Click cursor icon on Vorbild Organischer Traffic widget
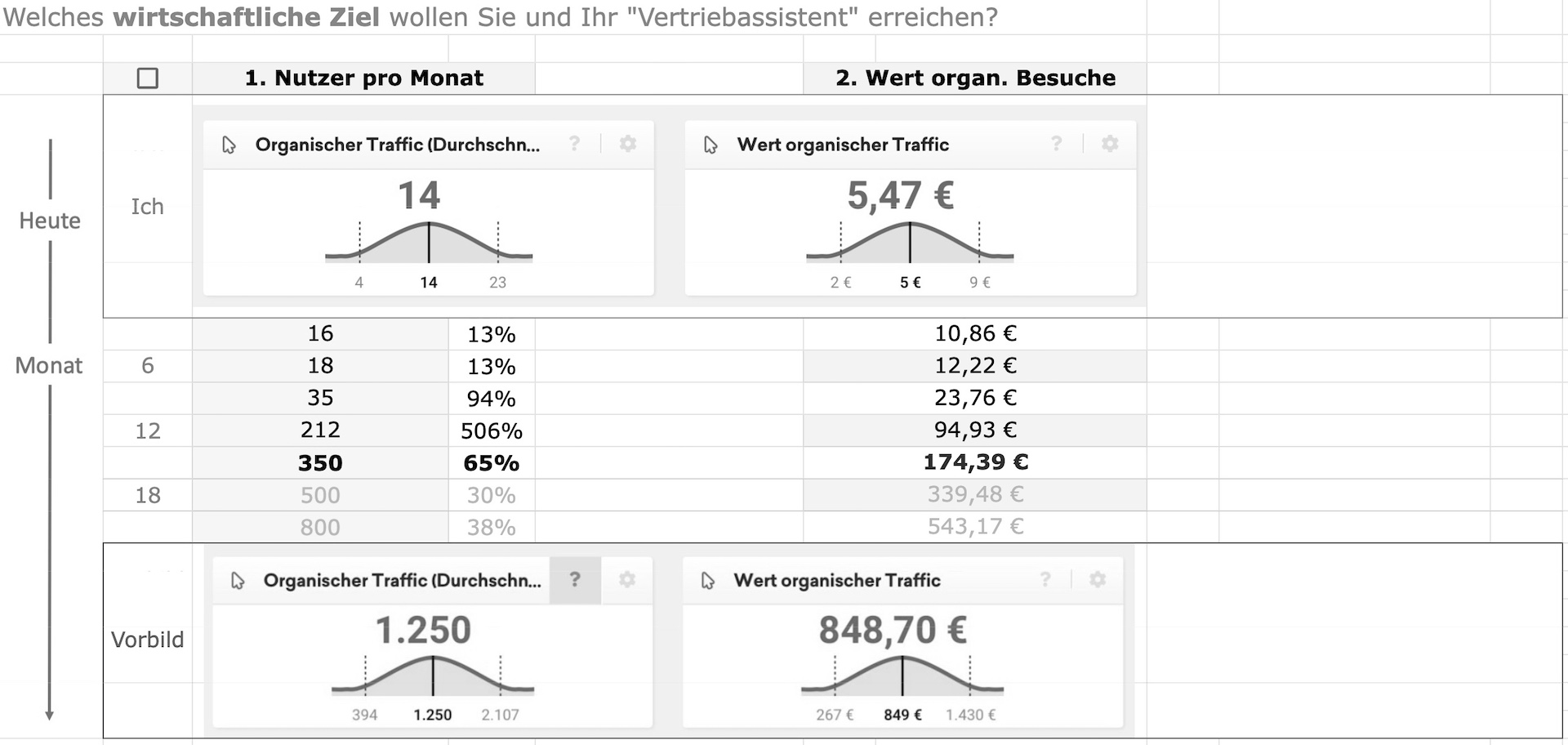 click(x=238, y=581)
